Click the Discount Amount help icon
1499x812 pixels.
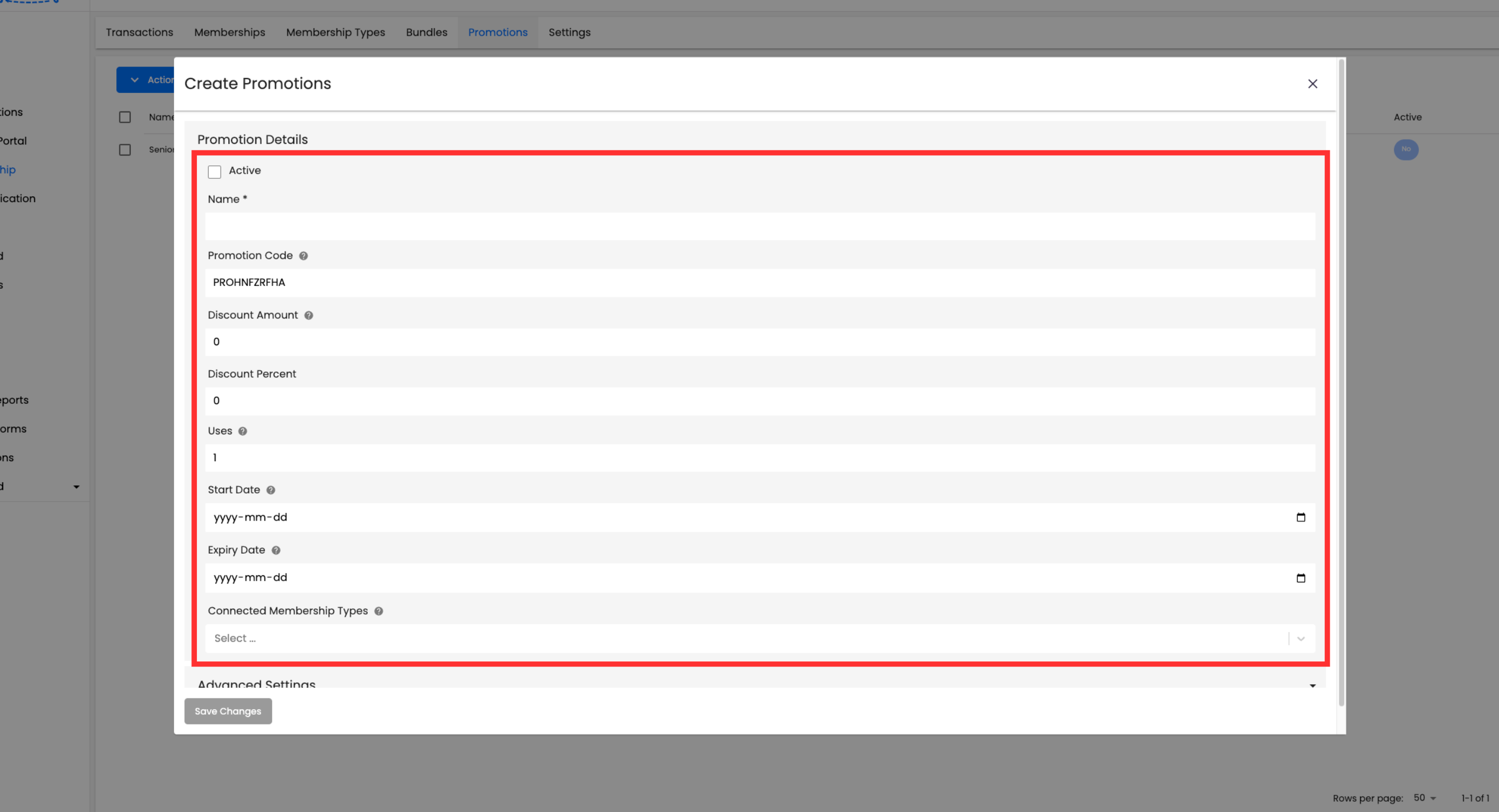[308, 315]
